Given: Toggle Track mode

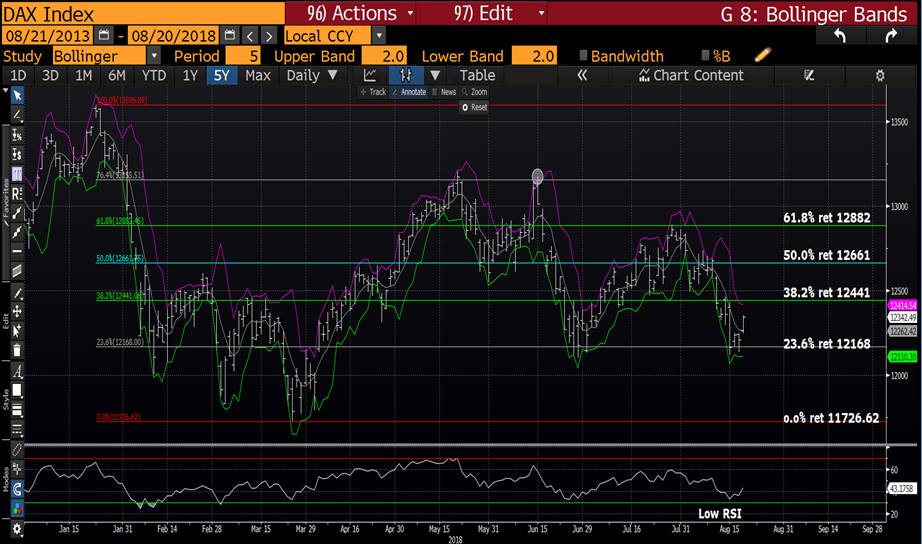Looking at the screenshot, I should coord(373,92).
